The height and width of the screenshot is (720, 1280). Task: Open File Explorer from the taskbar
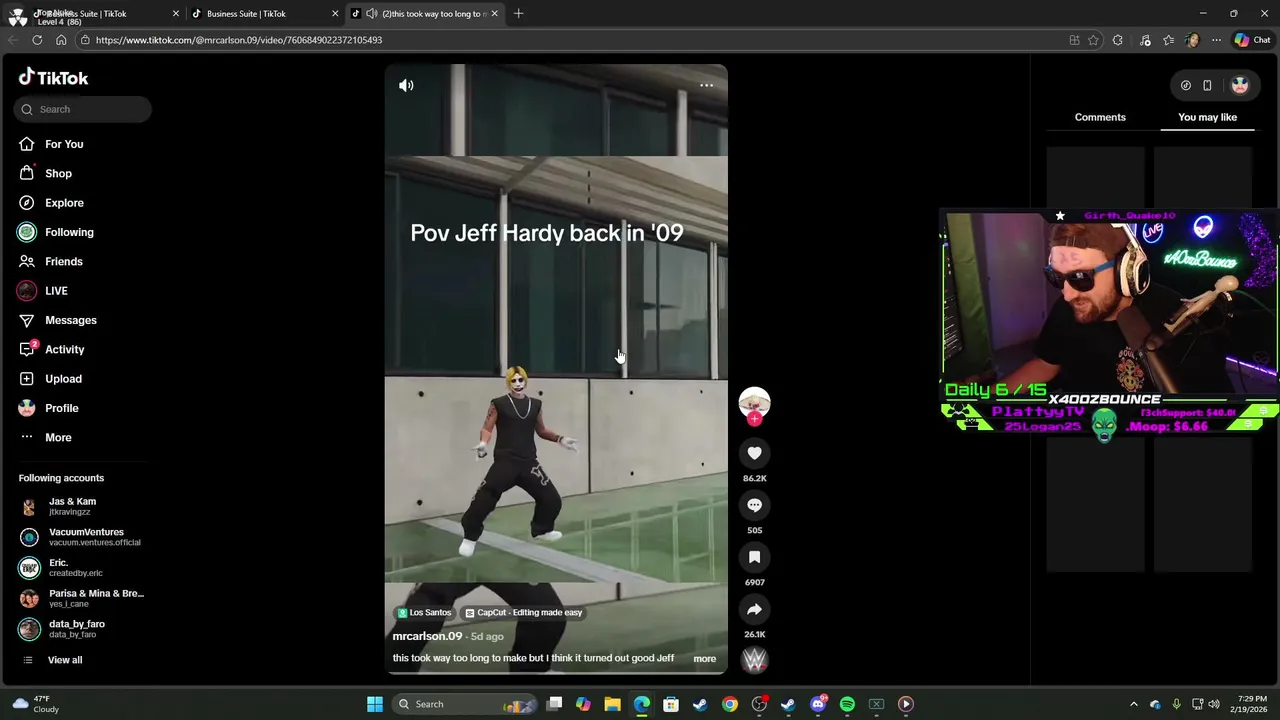click(x=613, y=704)
